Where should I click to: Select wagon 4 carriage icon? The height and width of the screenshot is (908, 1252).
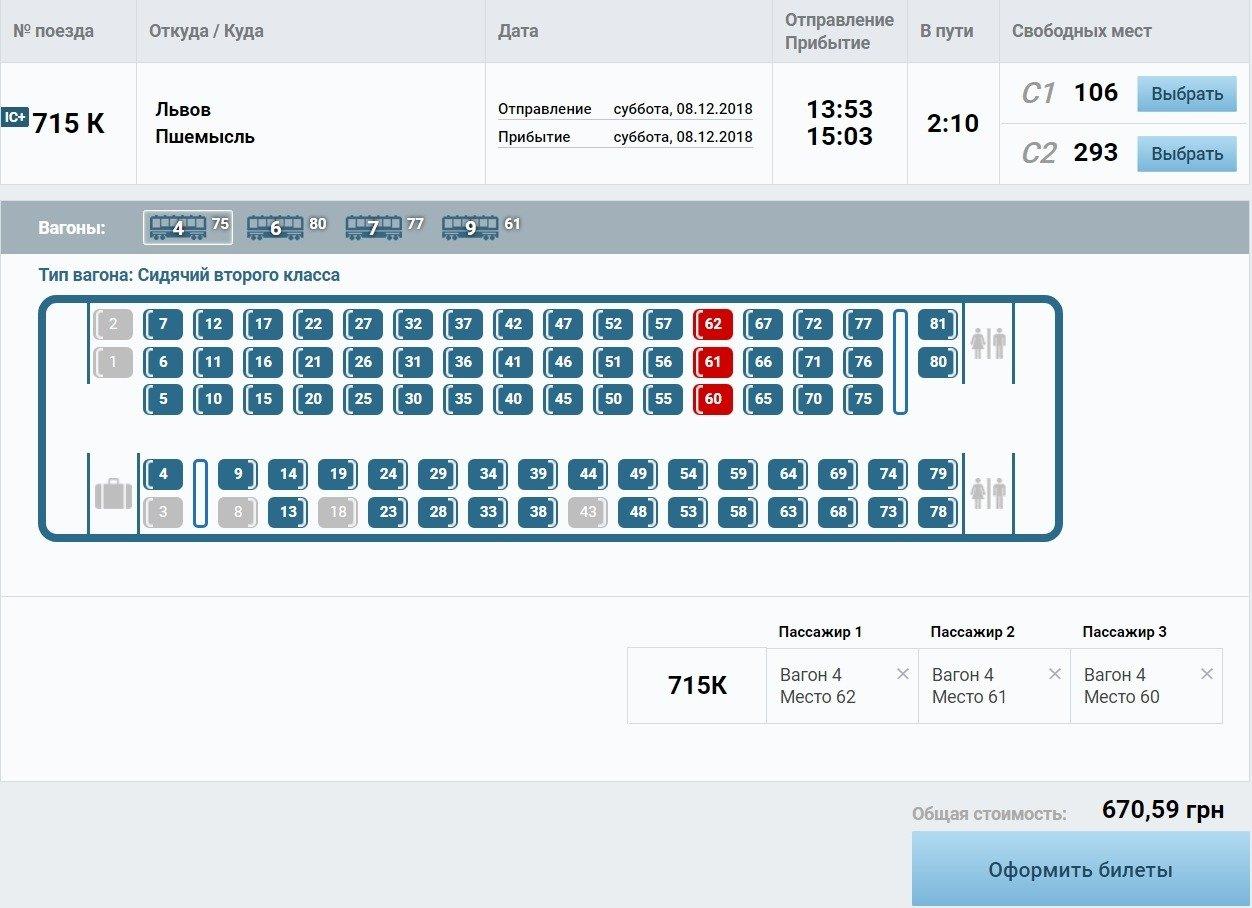click(178, 228)
